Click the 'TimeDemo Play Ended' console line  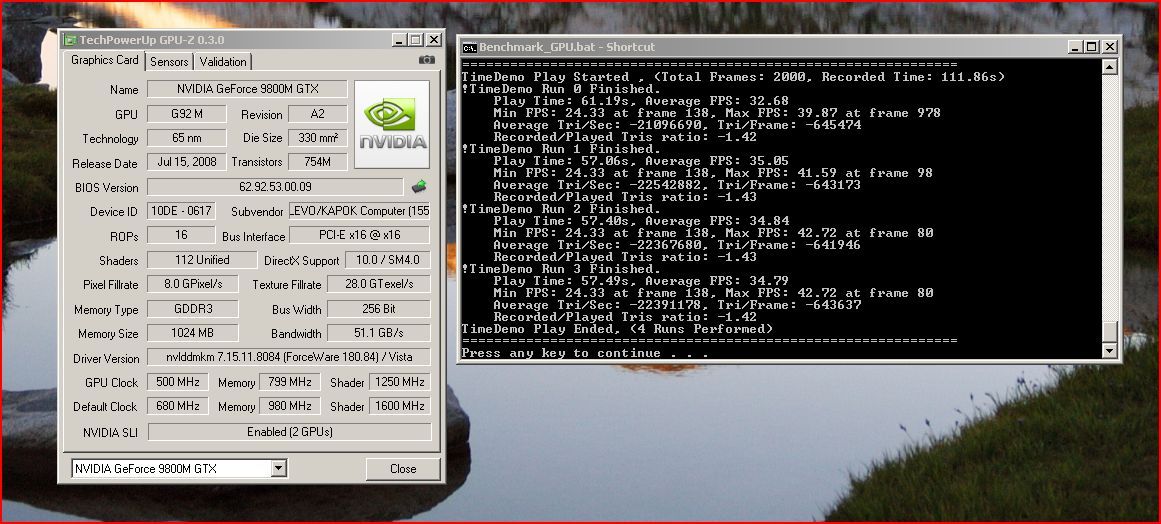tap(618, 329)
